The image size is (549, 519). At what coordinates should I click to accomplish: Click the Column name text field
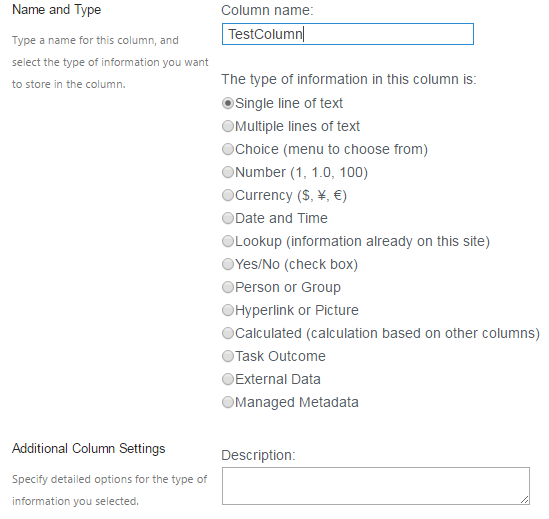point(348,34)
